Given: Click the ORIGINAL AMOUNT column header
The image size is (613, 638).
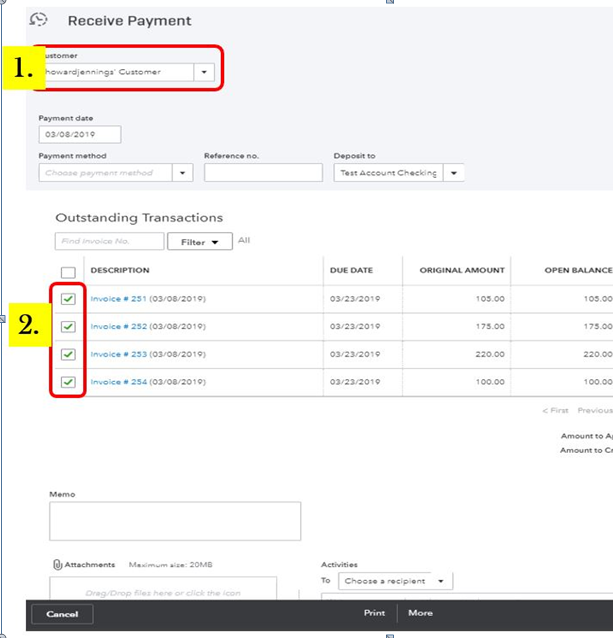Looking at the screenshot, I should [x=462, y=270].
